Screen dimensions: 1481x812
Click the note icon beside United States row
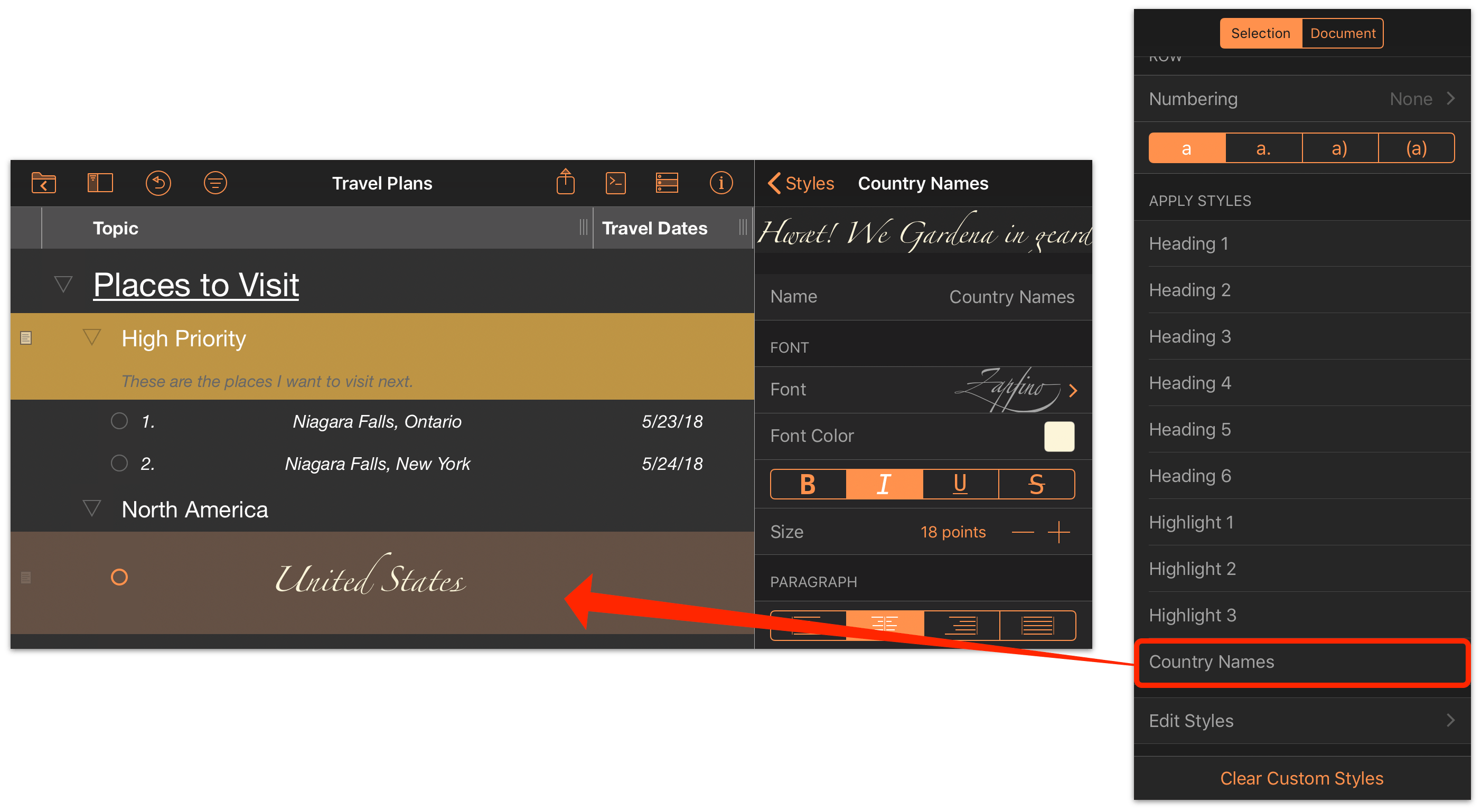(x=26, y=578)
